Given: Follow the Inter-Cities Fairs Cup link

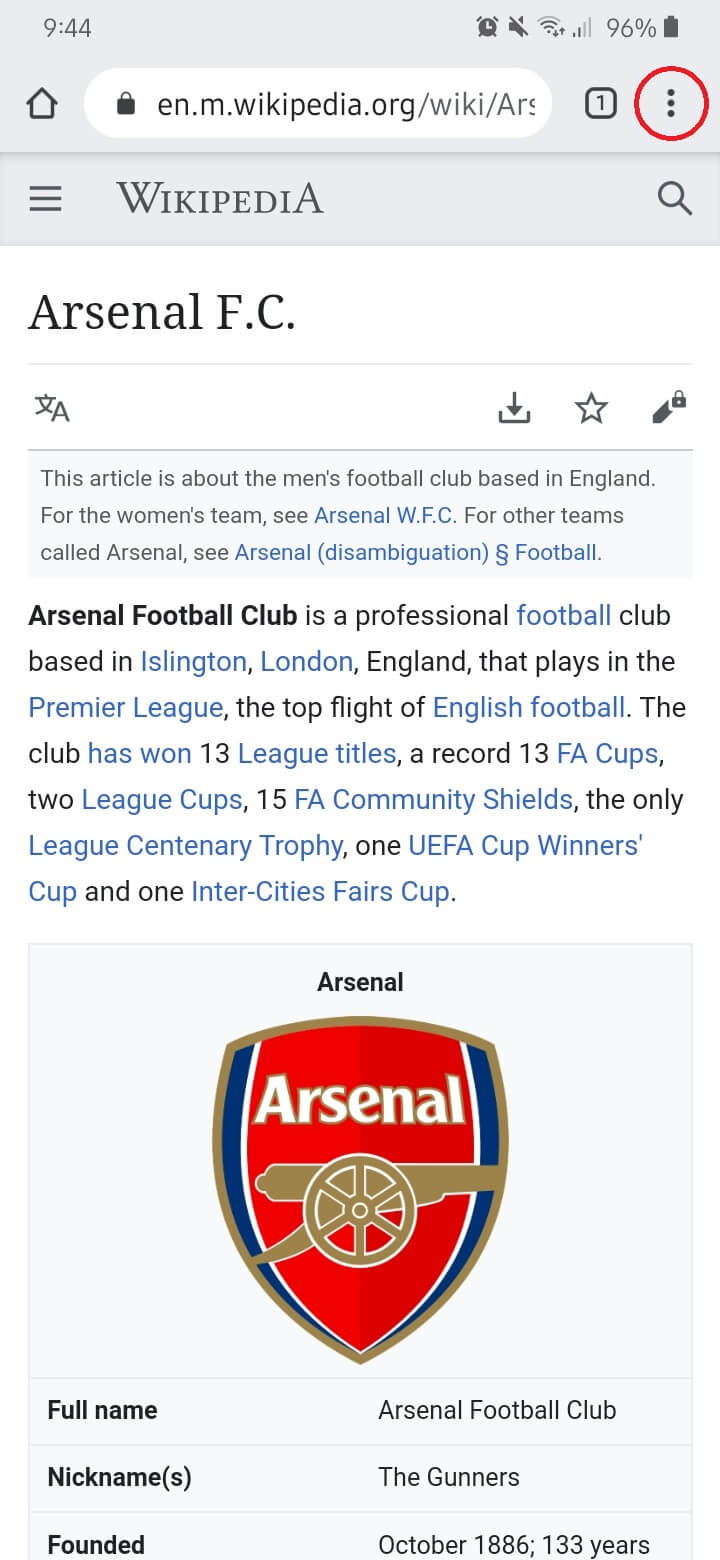Looking at the screenshot, I should [x=320, y=892].
